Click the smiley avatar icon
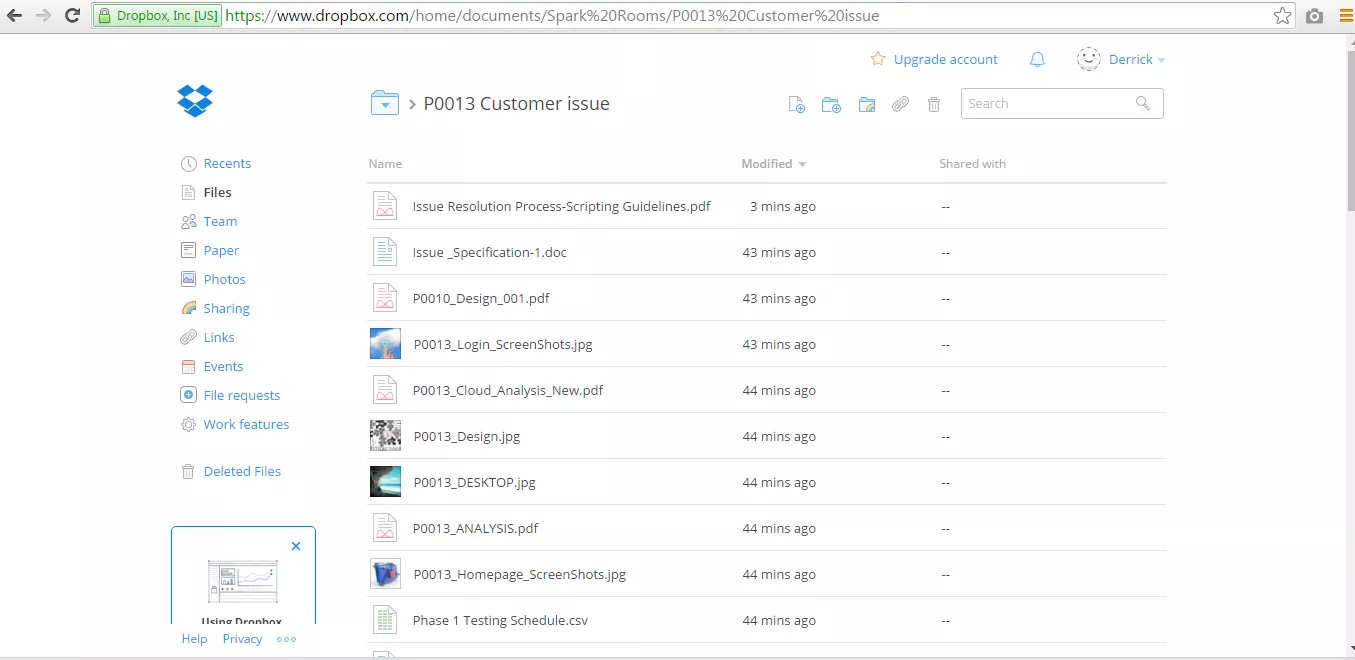This screenshot has height=660, width=1355. (x=1089, y=59)
